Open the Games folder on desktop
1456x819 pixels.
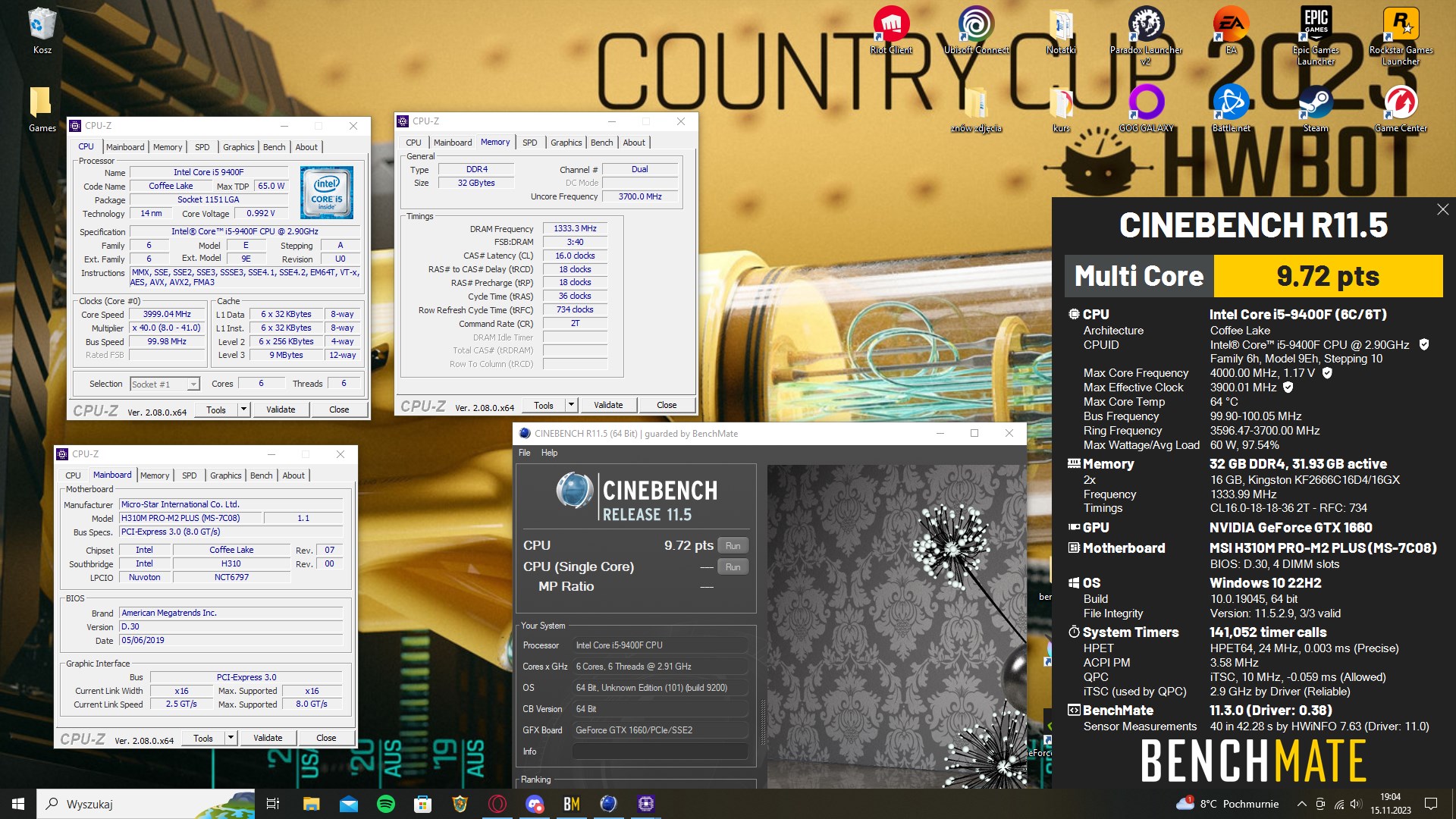(42, 108)
